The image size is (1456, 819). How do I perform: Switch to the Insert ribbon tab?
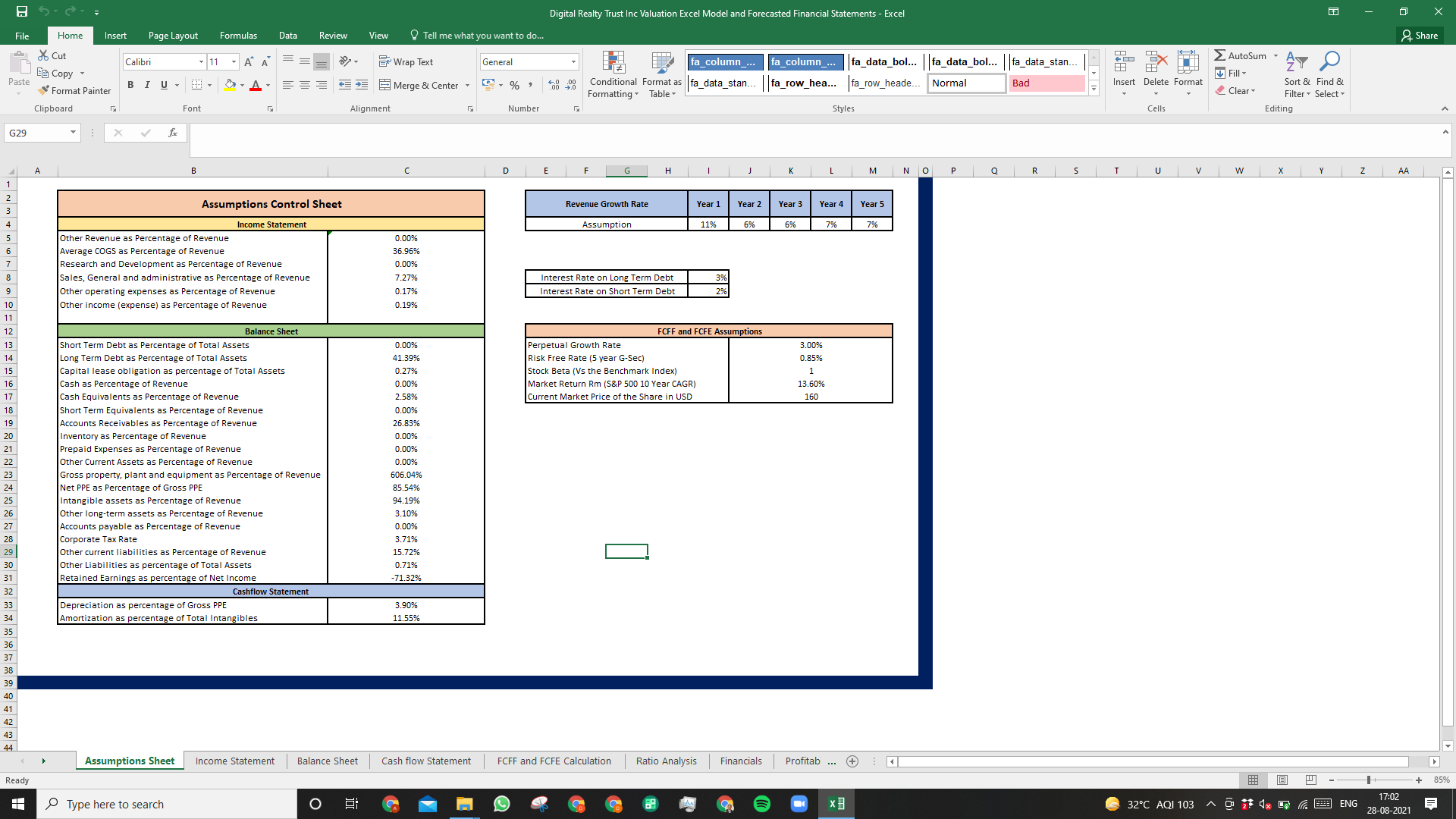point(115,35)
